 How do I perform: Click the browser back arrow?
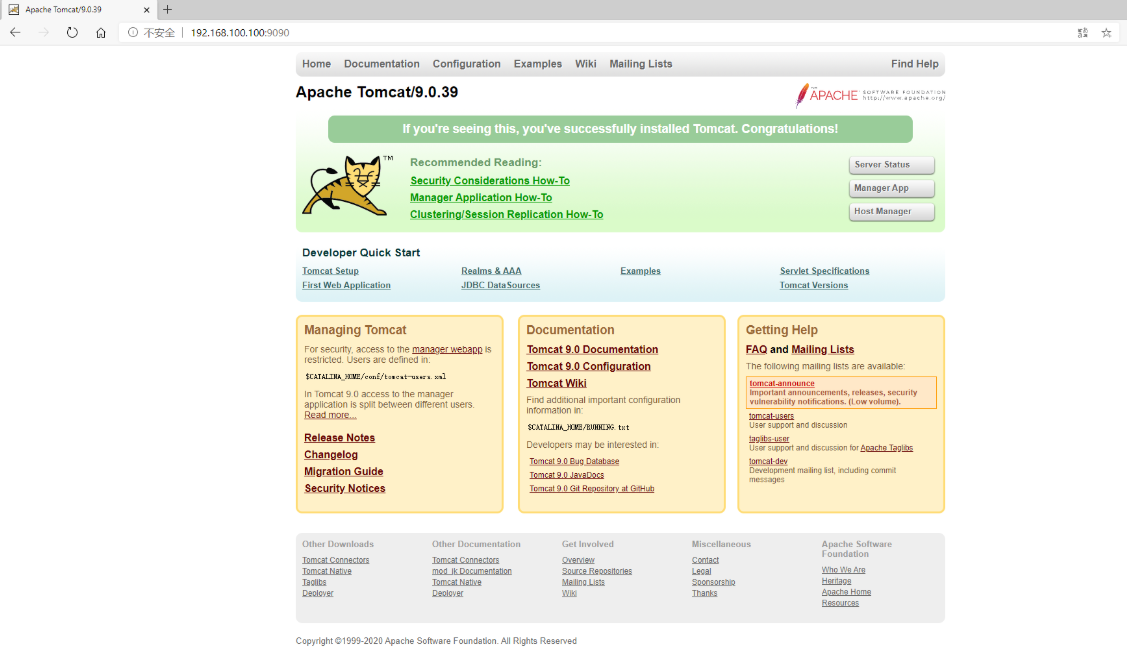15,32
